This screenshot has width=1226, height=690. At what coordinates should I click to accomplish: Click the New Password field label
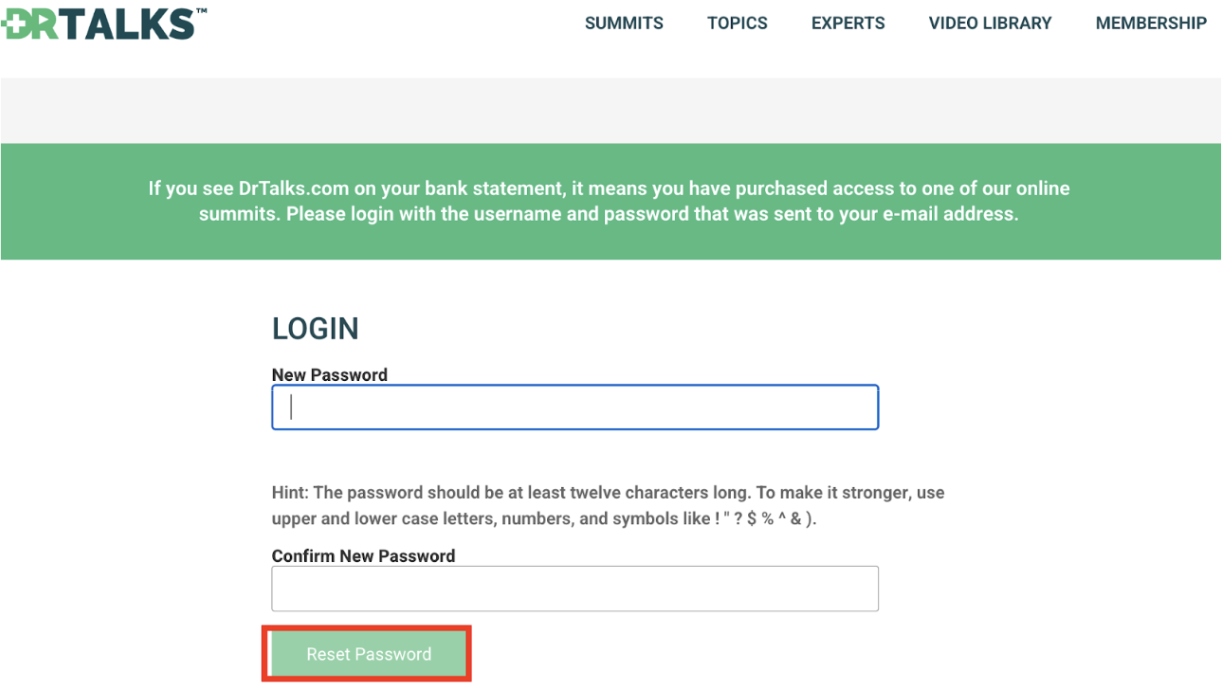pyautogui.click(x=330, y=375)
